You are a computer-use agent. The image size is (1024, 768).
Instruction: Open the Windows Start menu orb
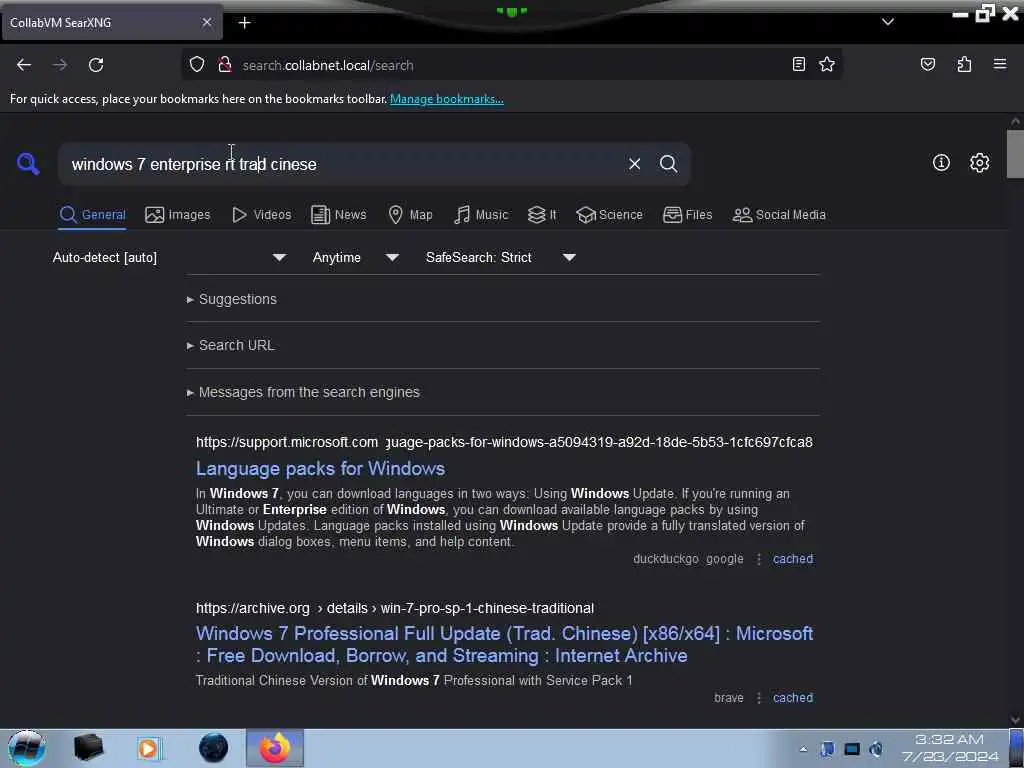[26, 748]
